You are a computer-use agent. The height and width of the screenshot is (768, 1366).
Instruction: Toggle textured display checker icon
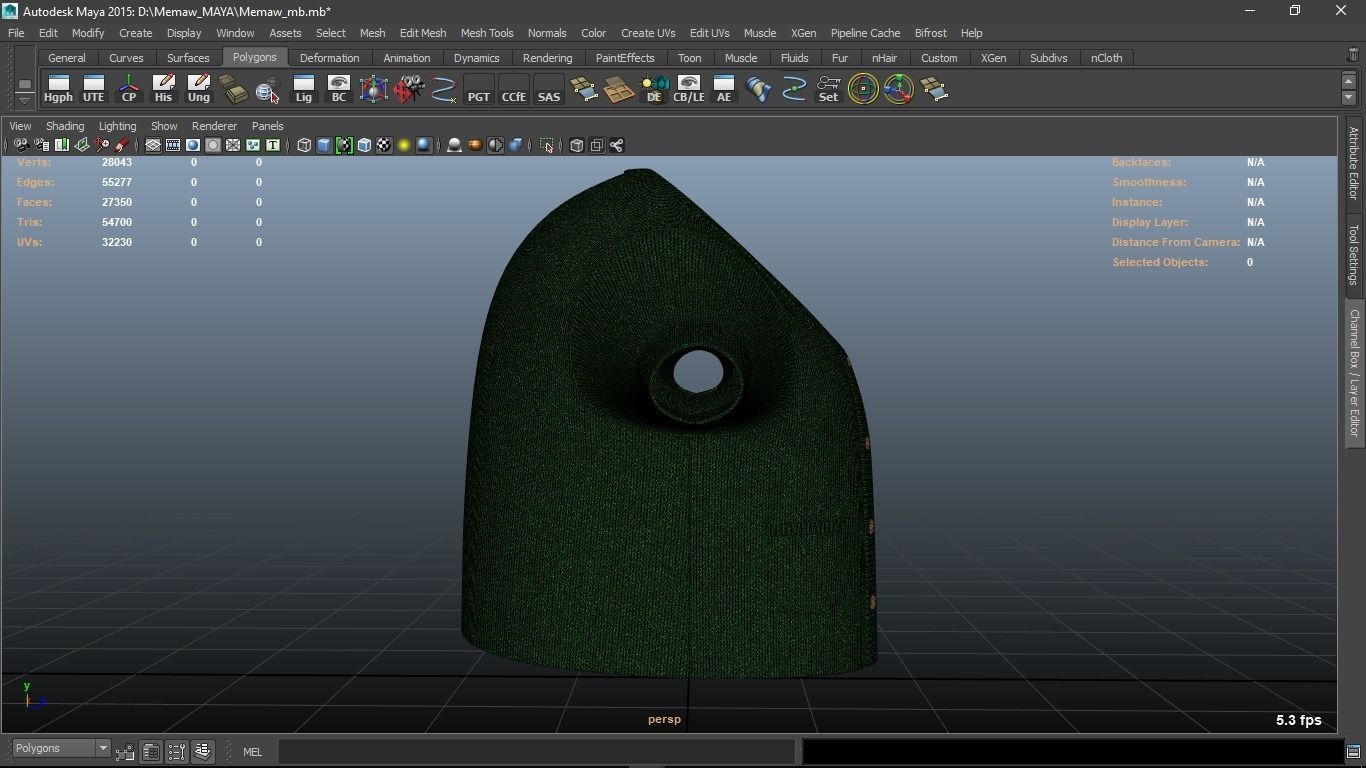pos(384,145)
